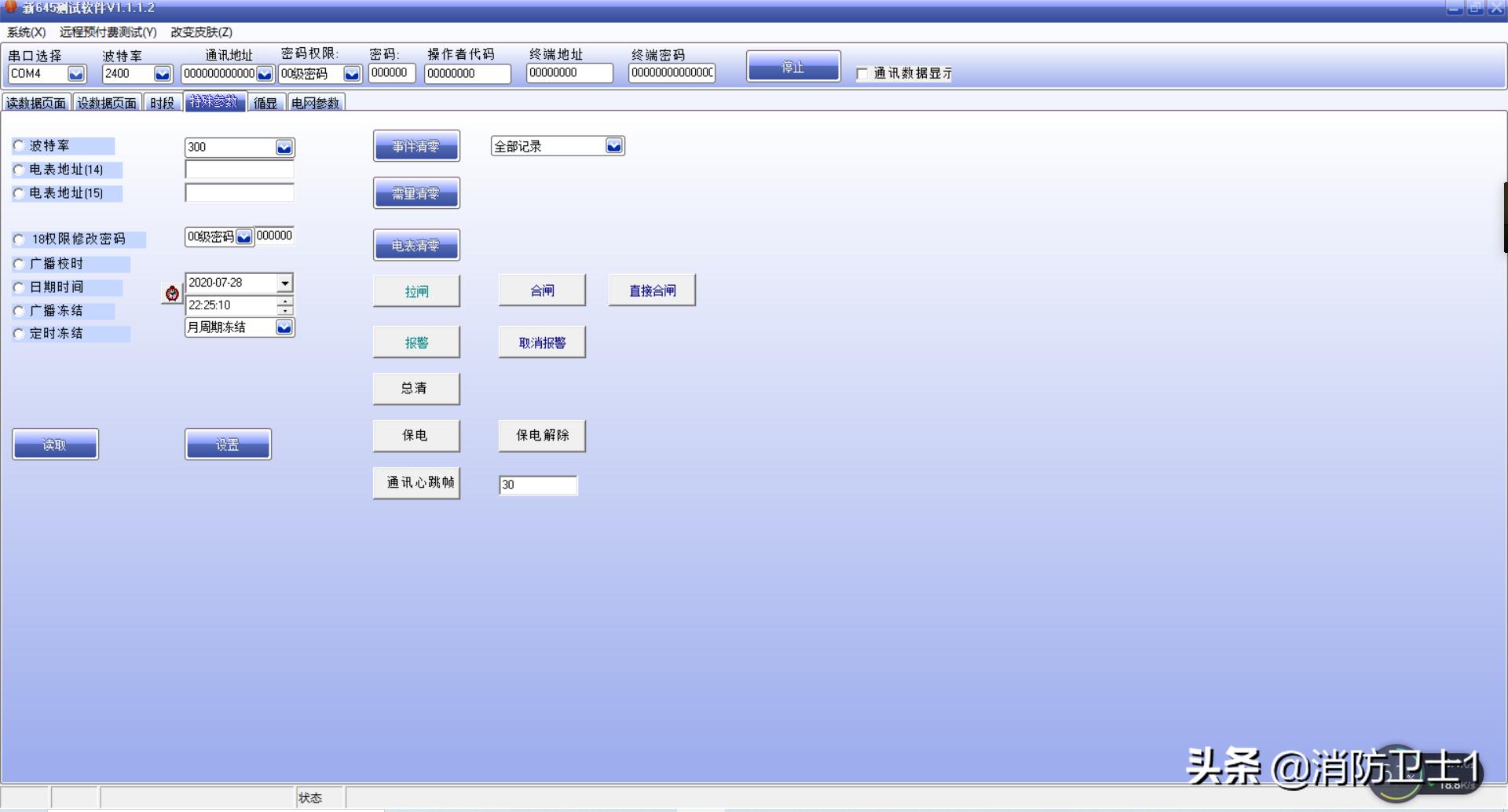Select the 定时冻结 radio button
Image resolution: width=1508 pixels, height=812 pixels.
19,334
